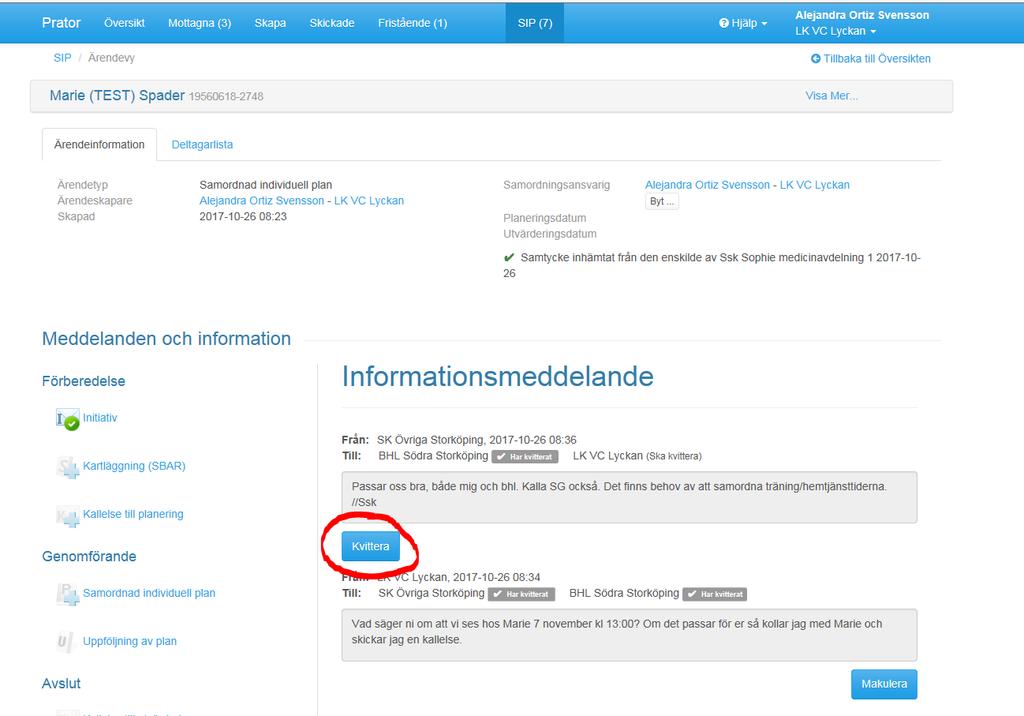Click Tillbaka till Översikten link
This screenshot has width=1024, height=716.
tap(871, 59)
